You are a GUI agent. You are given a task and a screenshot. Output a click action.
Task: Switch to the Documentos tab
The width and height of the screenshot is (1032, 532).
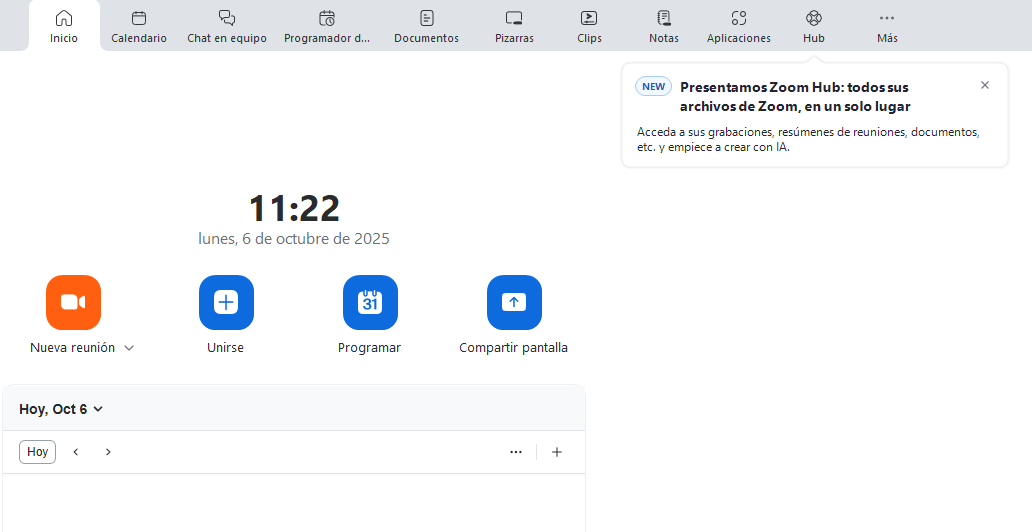point(426,26)
